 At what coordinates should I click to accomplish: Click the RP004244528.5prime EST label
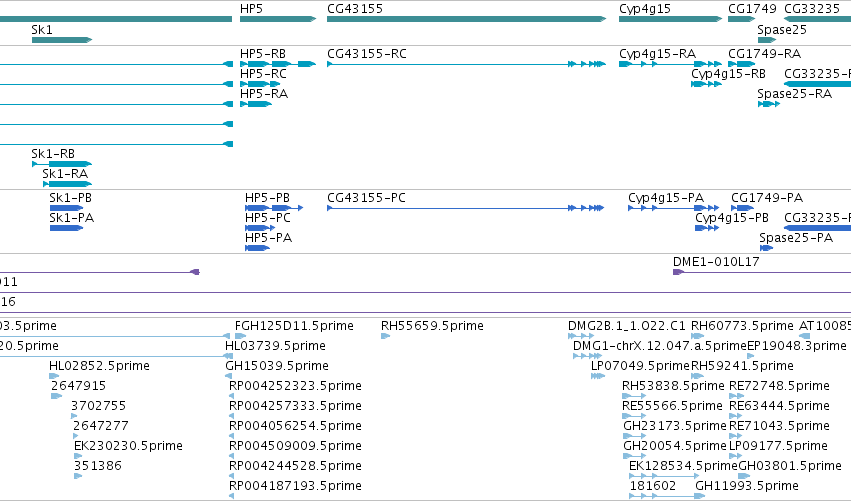[x=295, y=466]
